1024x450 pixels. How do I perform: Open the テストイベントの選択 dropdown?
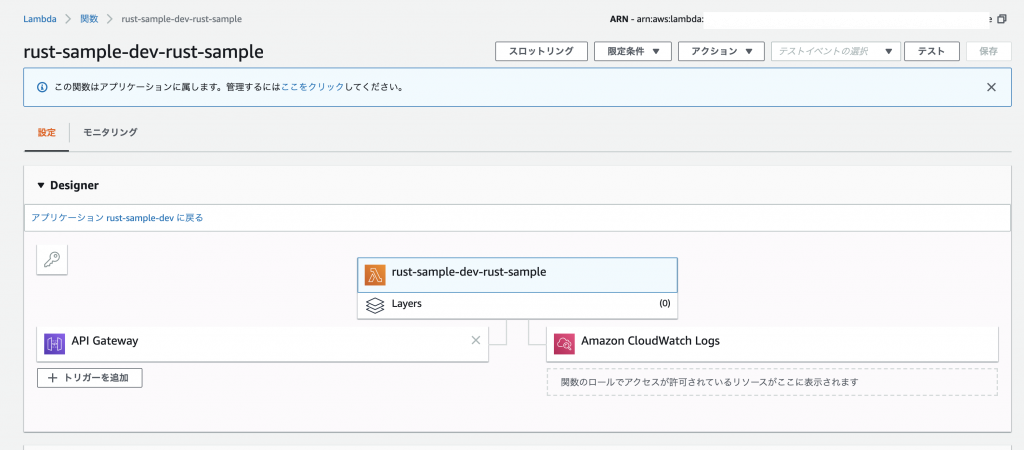click(x=836, y=52)
